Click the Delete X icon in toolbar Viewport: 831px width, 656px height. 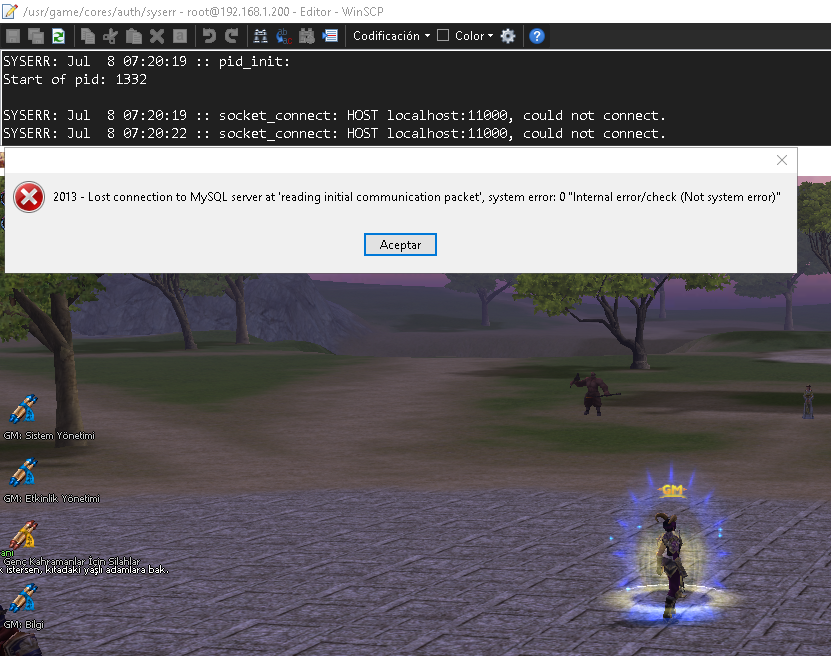157,36
